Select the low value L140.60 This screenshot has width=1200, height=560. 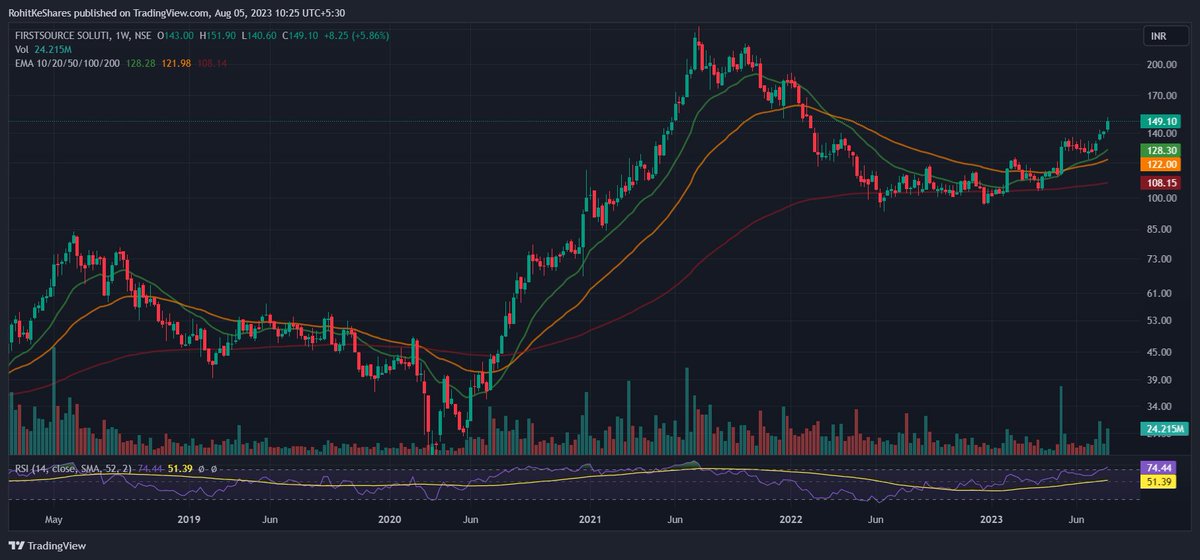(260, 35)
